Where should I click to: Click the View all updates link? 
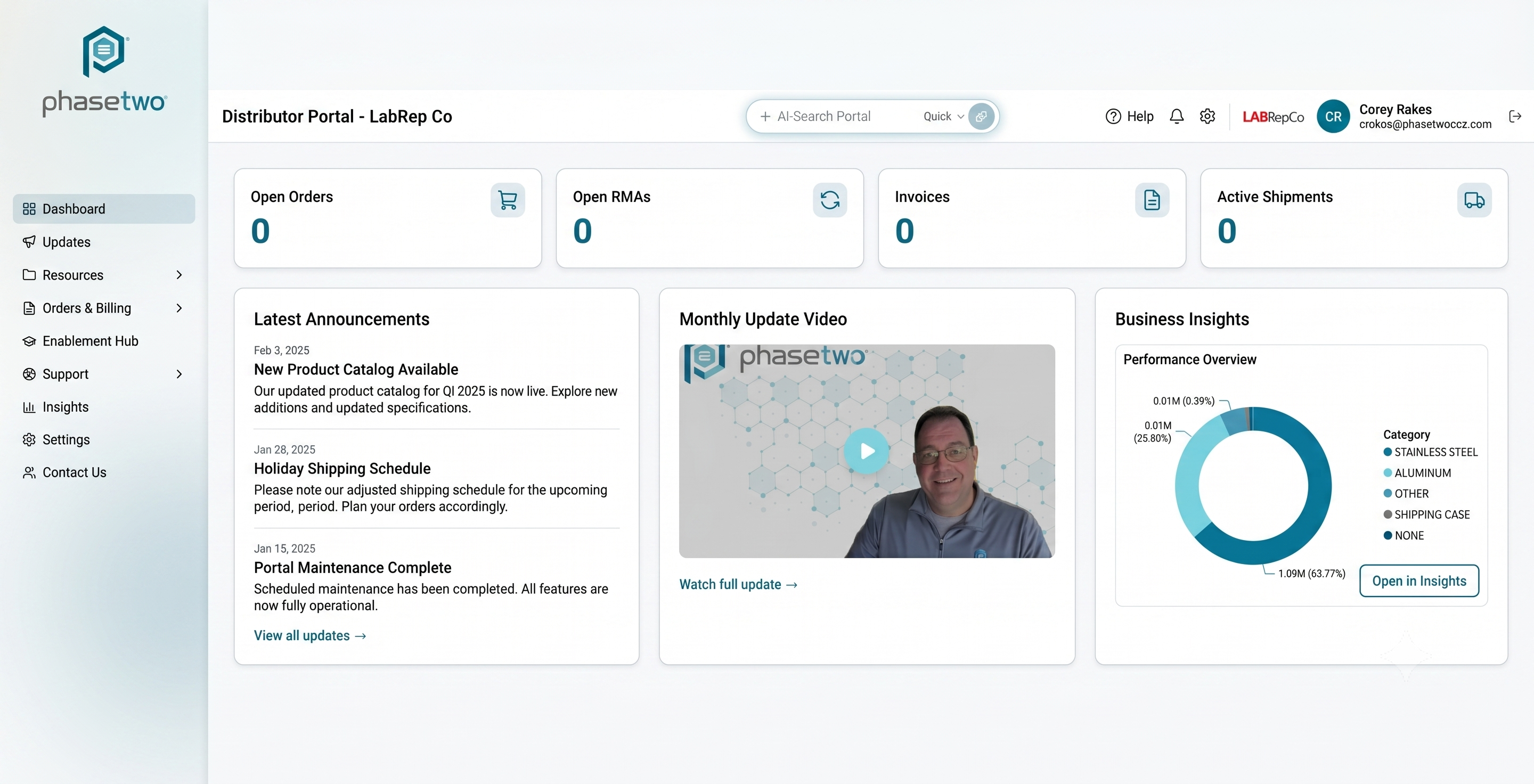(x=309, y=636)
